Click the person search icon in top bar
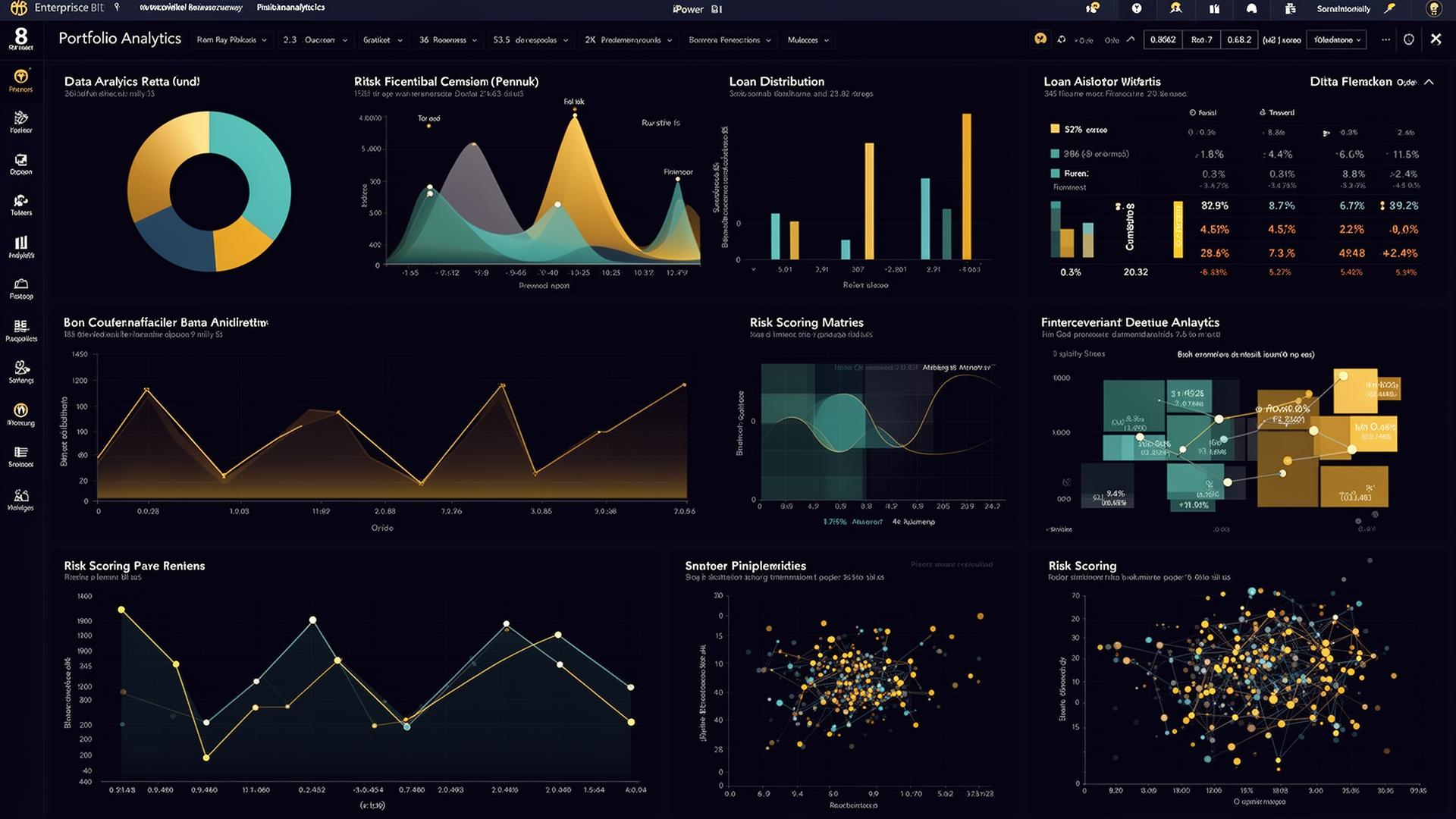Image resolution: width=1456 pixels, height=819 pixels. (x=1175, y=8)
